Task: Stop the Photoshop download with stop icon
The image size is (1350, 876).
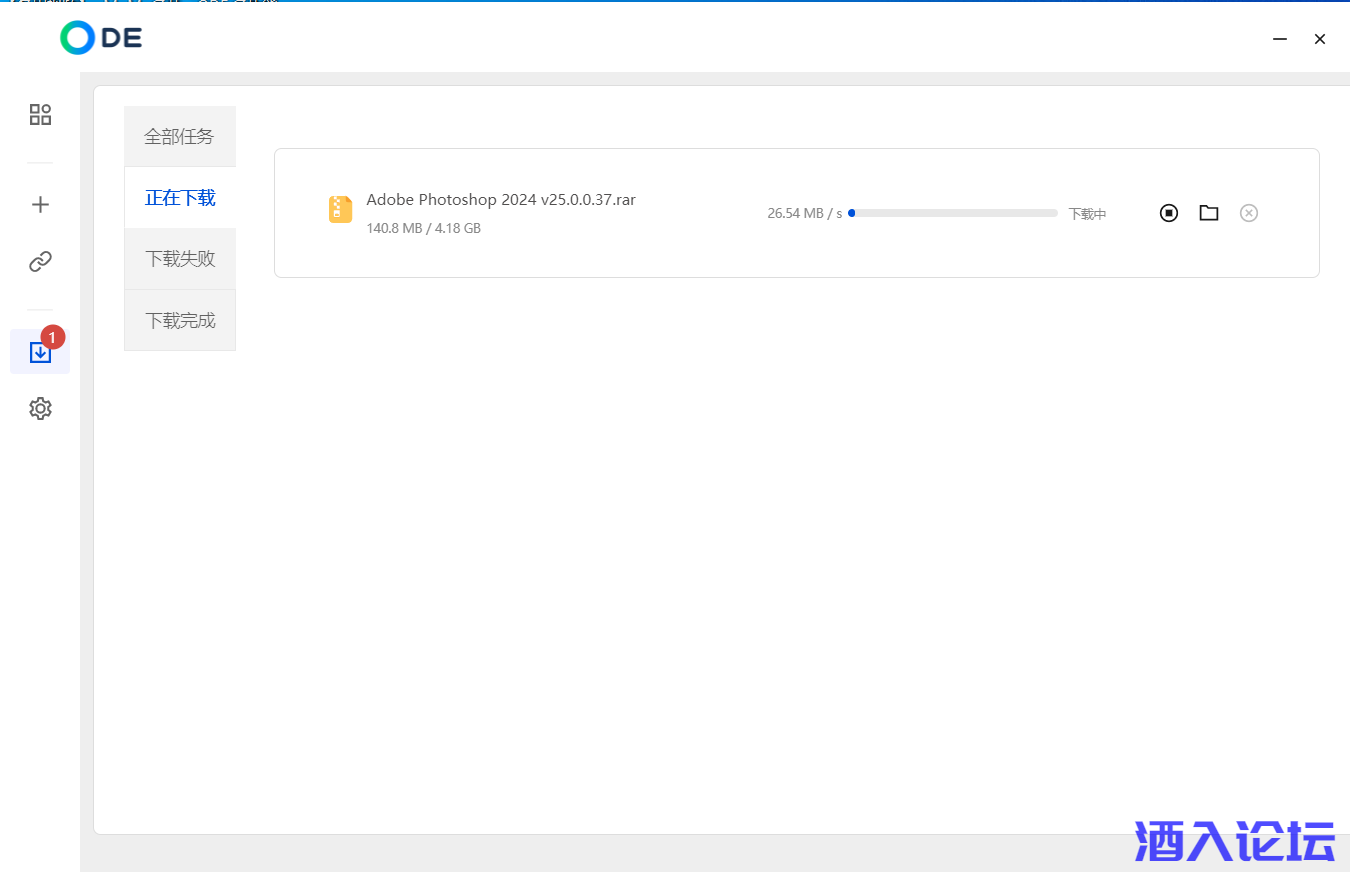Action: (x=1169, y=213)
